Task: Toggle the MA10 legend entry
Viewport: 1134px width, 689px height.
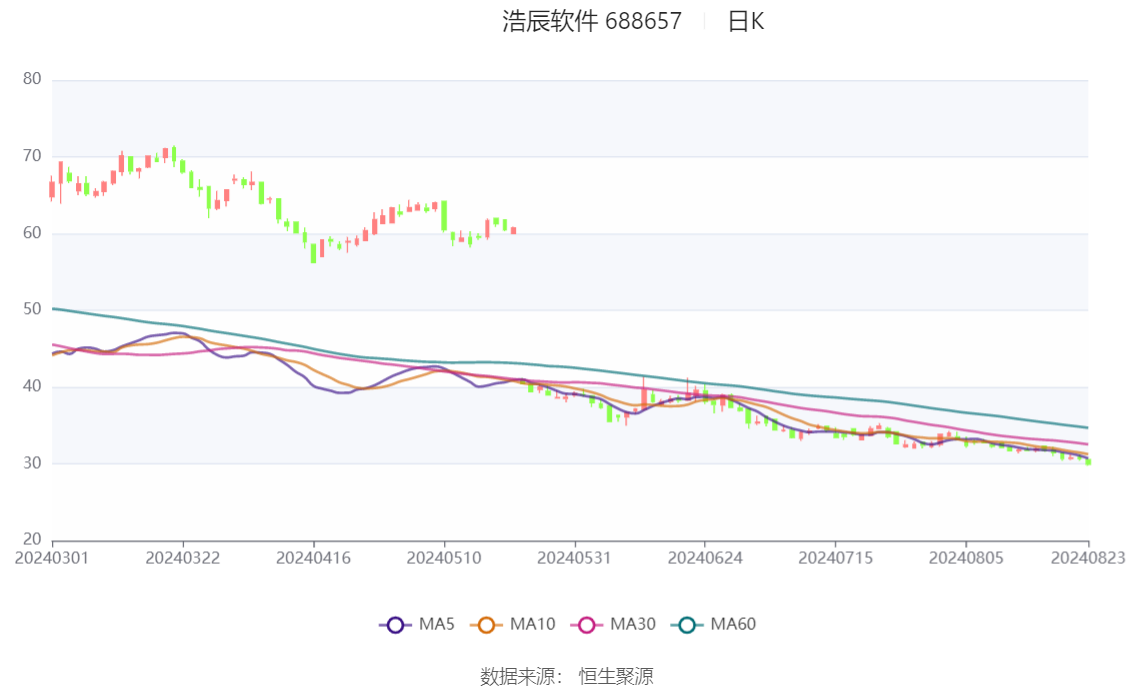Action: (513, 625)
